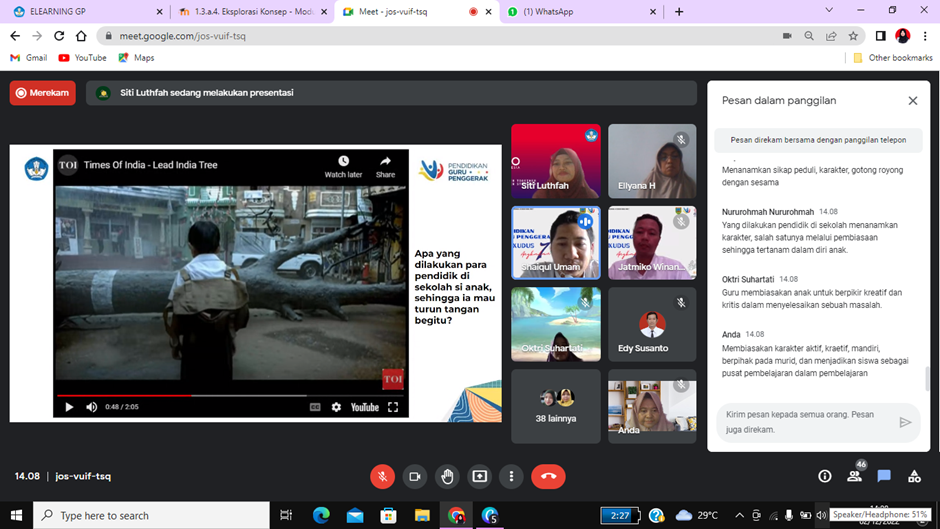Click the Merekam recording indicator
The height and width of the screenshot is (529, 940).
tap(43, 93)
